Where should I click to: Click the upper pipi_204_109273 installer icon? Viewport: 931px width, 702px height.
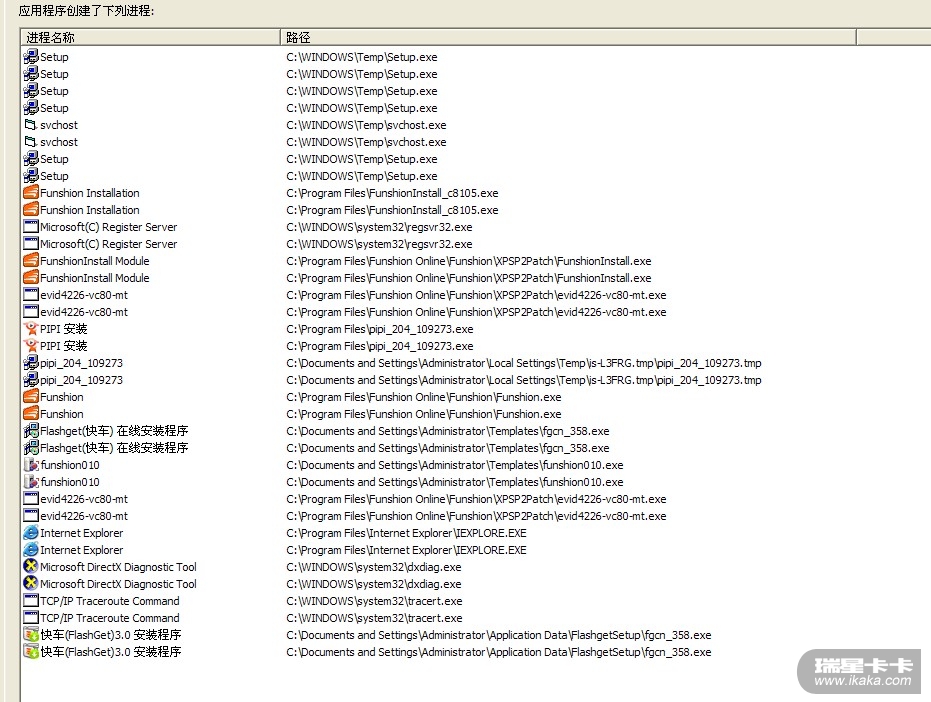(x=31, y=363)
